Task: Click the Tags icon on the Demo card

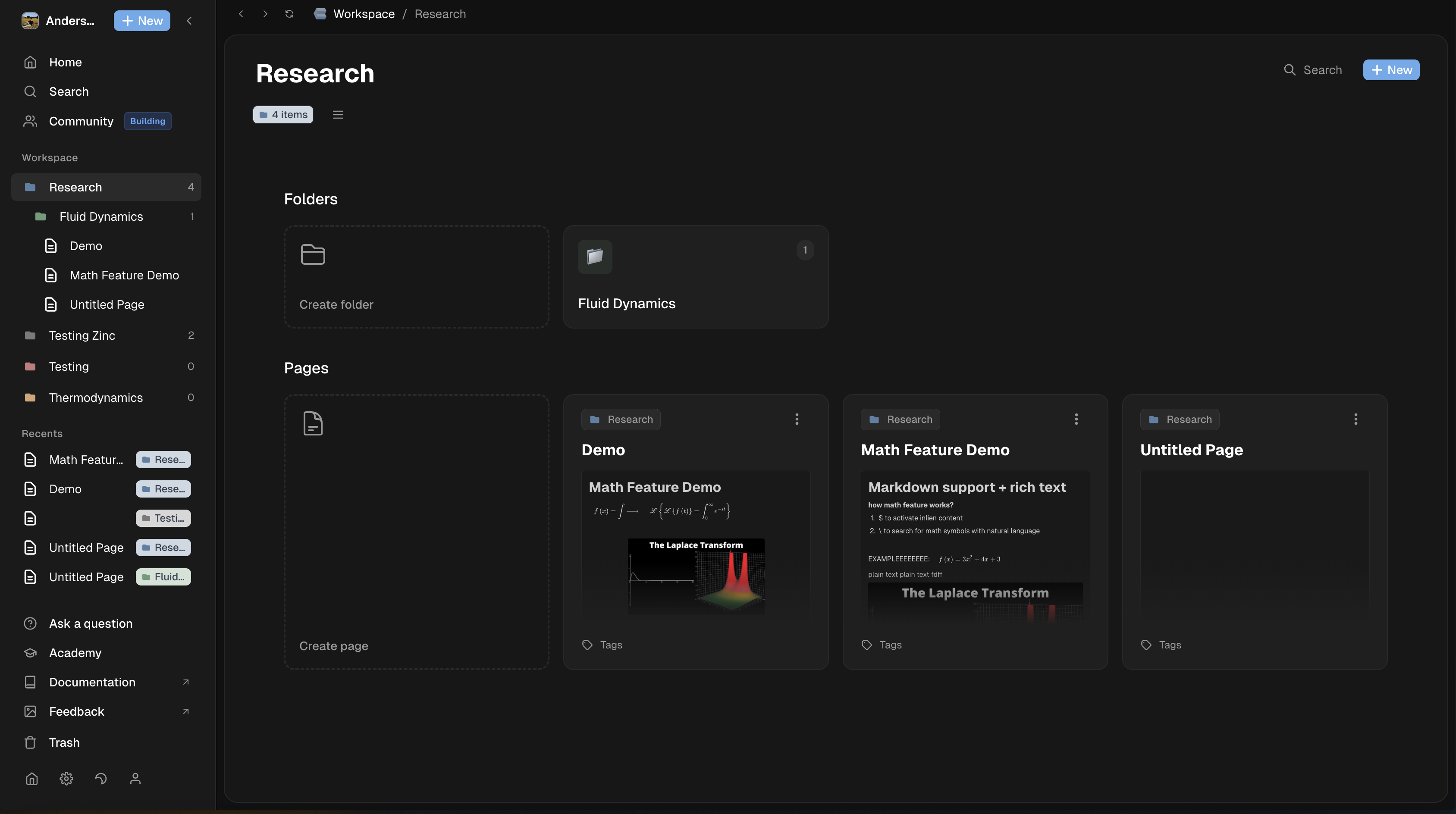Action: click(587, 645)
